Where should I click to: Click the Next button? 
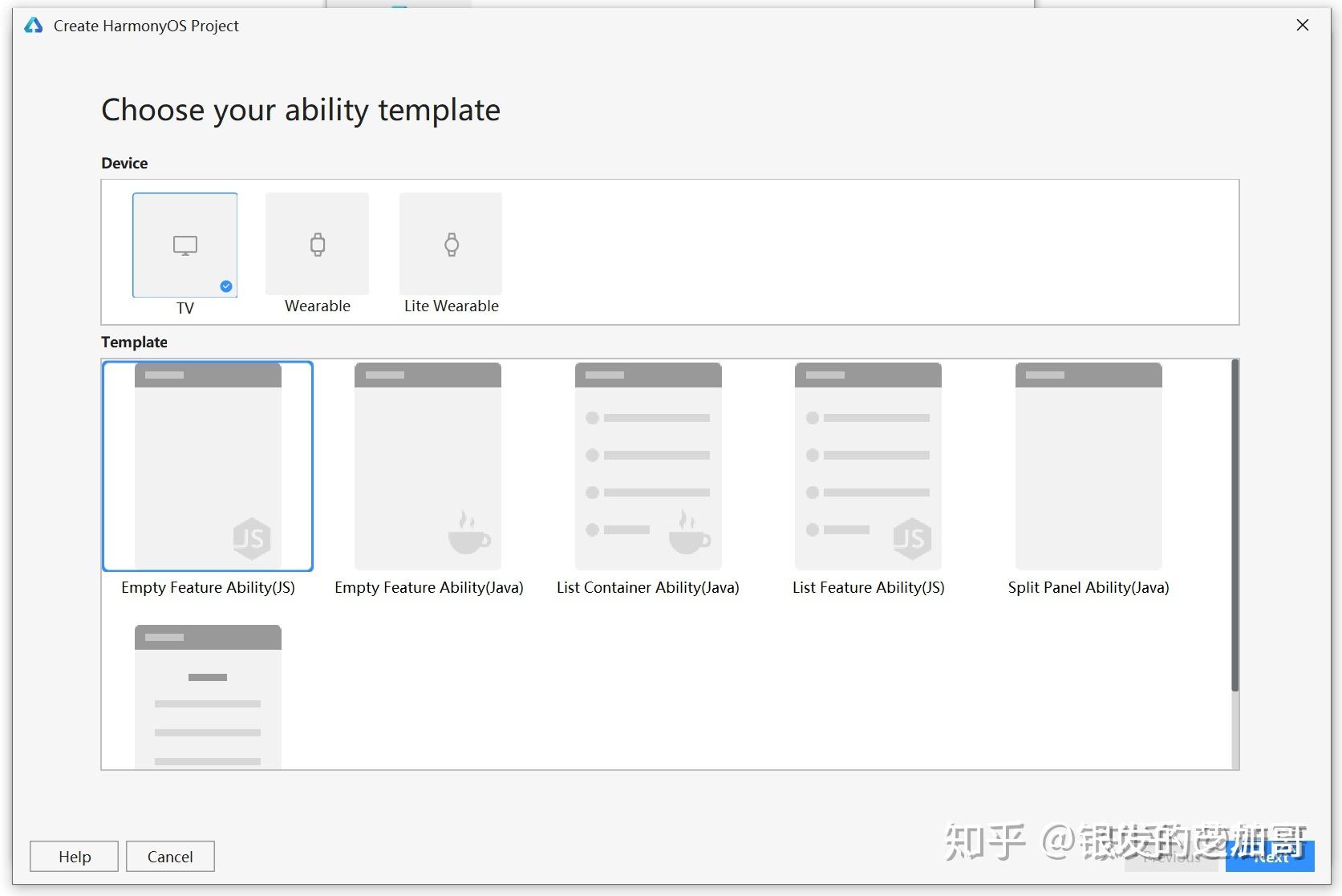[1270, 857]
